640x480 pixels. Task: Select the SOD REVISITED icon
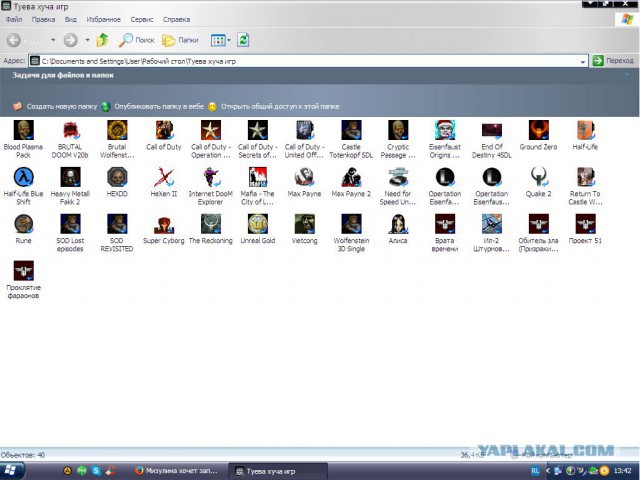pyautogui.click(x=117, y=224)
